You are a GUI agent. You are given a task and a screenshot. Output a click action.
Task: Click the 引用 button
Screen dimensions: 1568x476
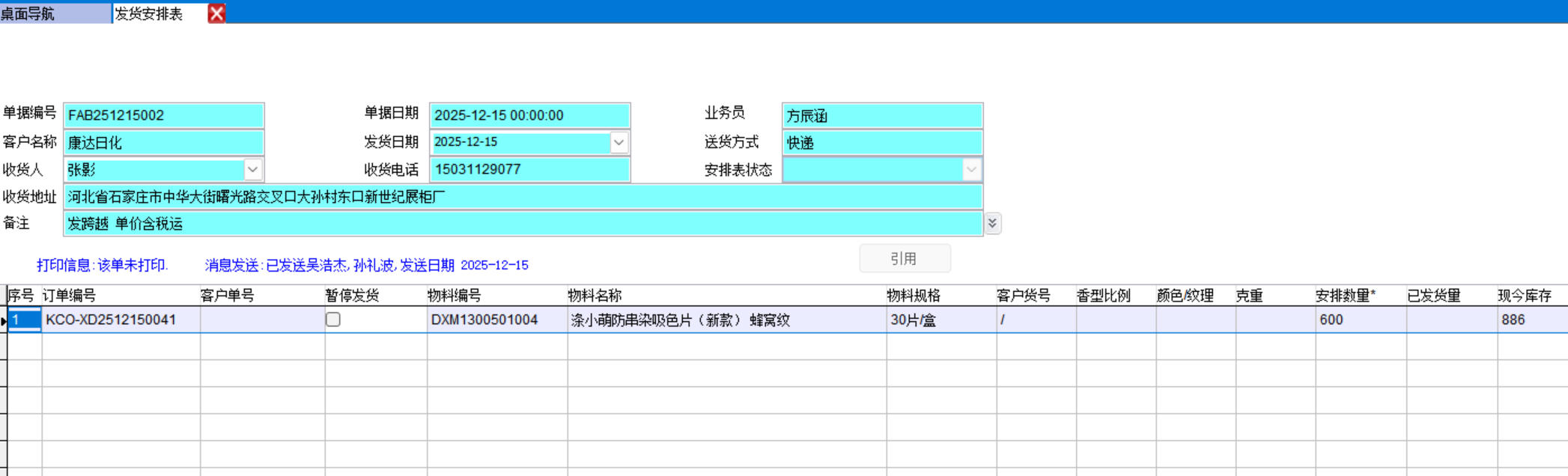905,259
